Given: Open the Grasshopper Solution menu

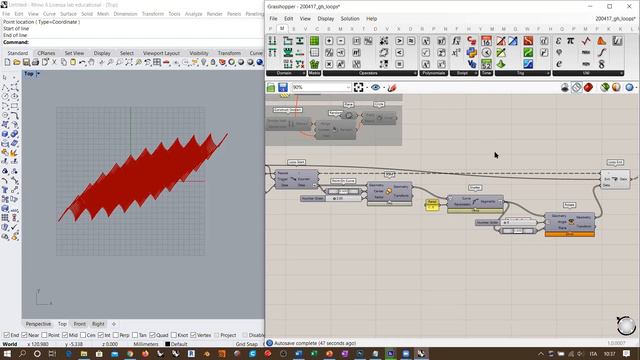Looking at the screenshot, I should pyautogui.click(x=350, y=19).
